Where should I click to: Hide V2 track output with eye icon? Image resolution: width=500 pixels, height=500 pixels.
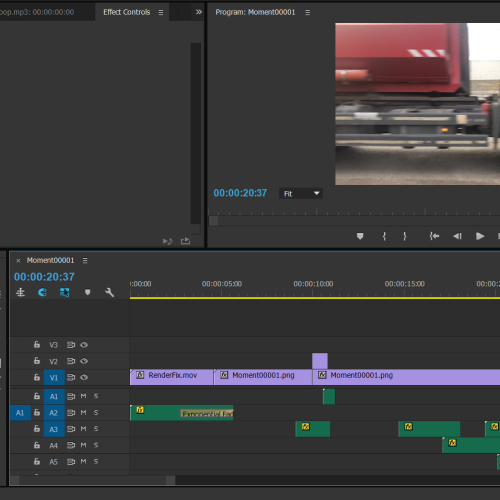click(x=84, y=361)
